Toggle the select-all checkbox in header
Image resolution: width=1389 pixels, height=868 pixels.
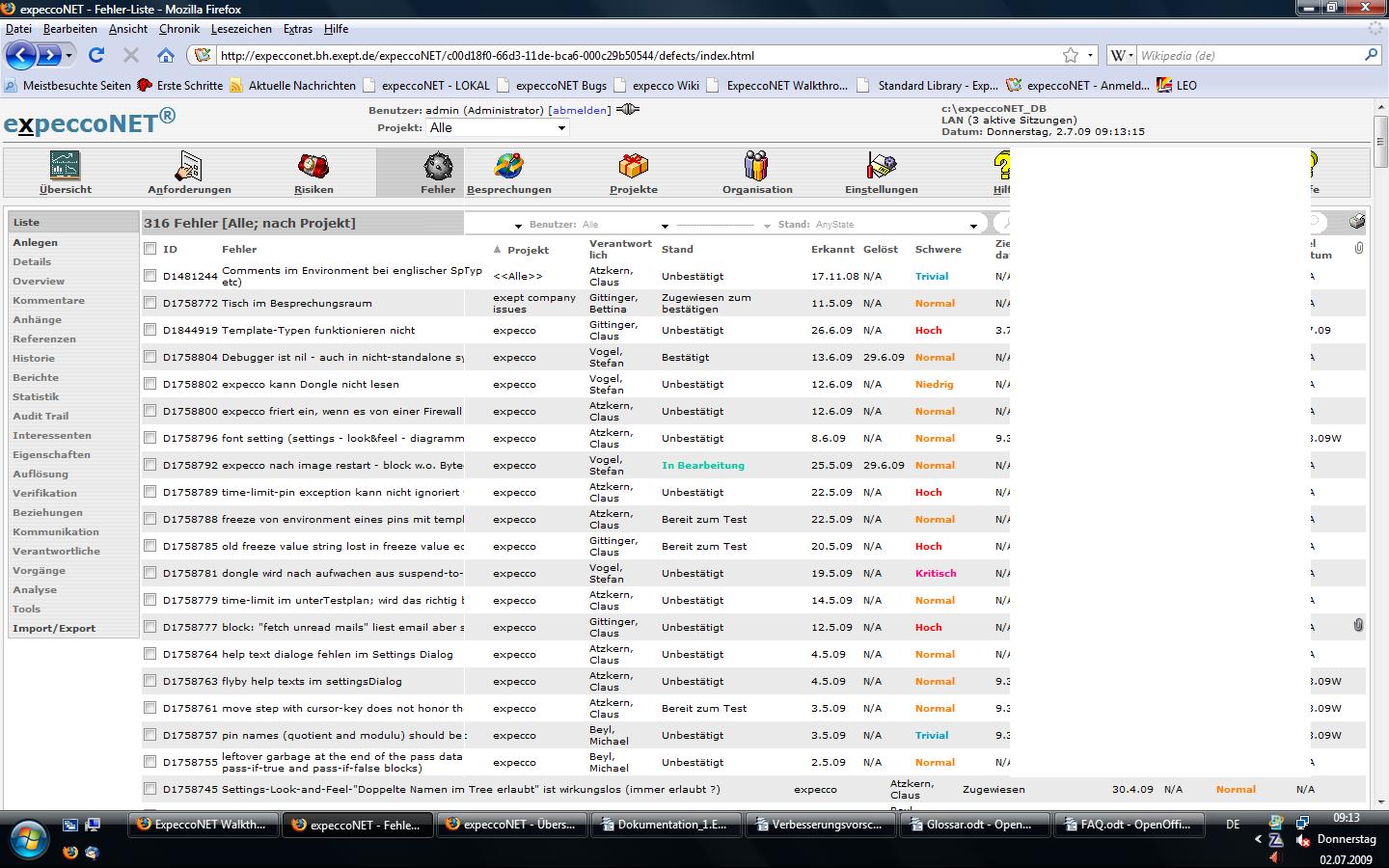pyautogui.click(x=150, y=249)
